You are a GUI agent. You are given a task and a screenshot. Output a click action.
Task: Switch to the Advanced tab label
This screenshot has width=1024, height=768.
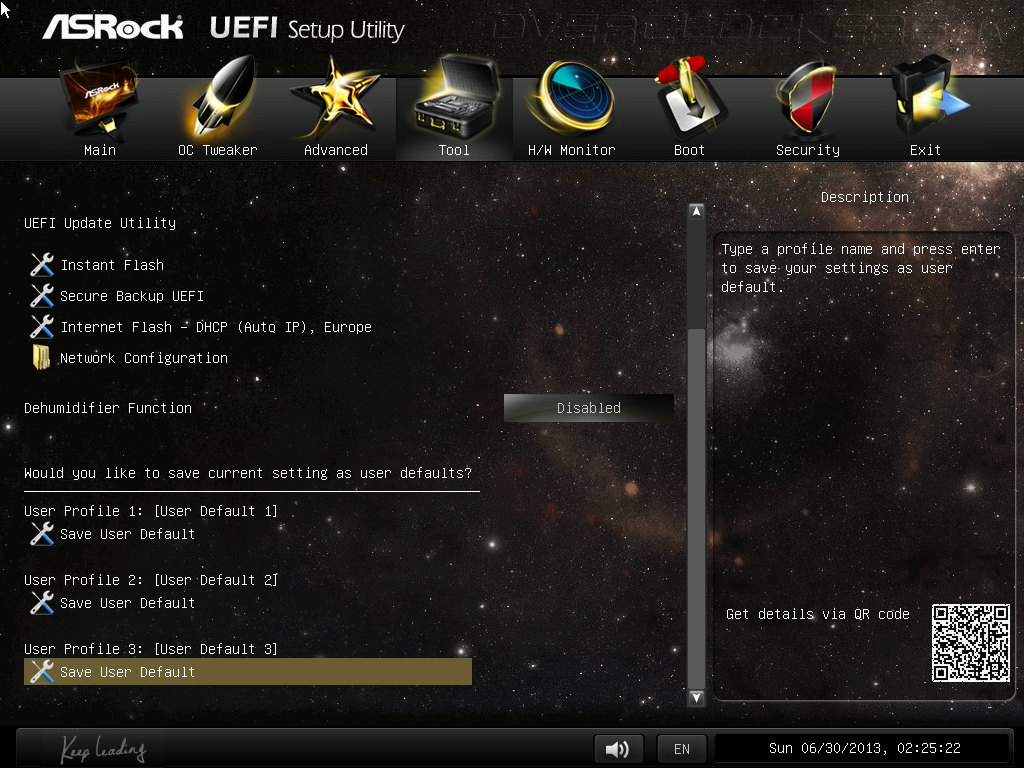click(x=336, y=150)
